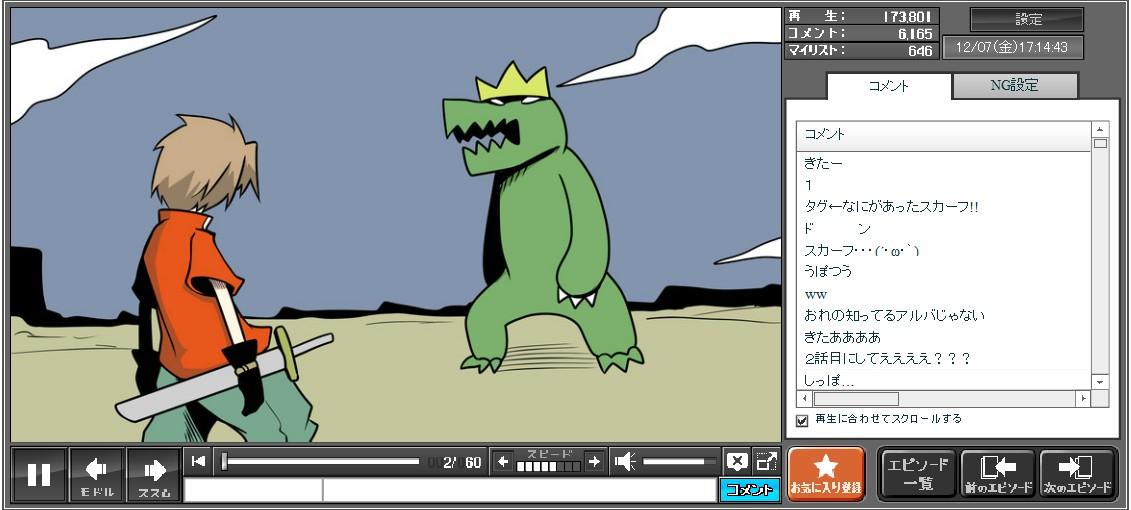Click the ススム forward arrow button
Viewport: 1131px width, 510px height.
coord(154,474)
